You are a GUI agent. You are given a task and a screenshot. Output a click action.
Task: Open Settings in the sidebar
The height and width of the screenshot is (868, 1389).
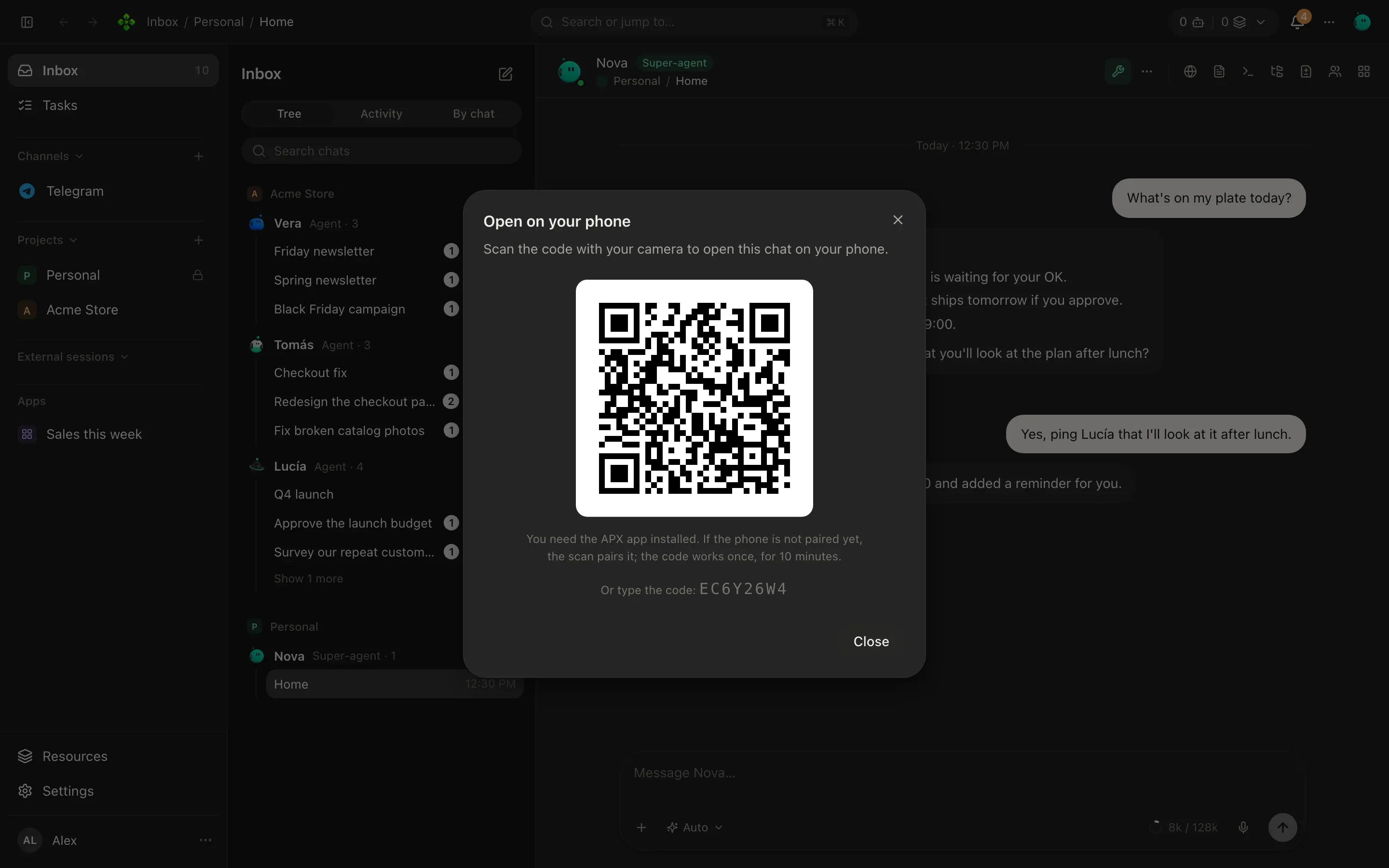click(113, 790)
